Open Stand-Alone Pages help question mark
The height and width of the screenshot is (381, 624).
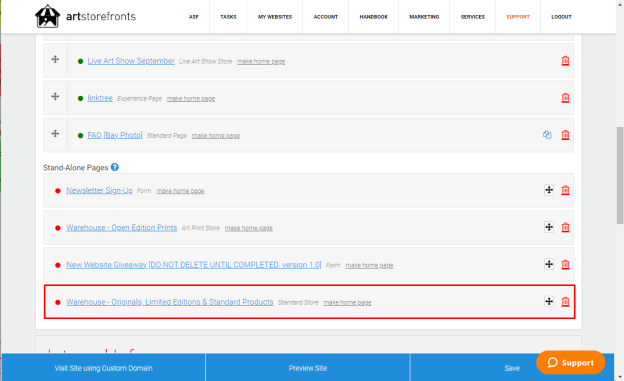115,167
